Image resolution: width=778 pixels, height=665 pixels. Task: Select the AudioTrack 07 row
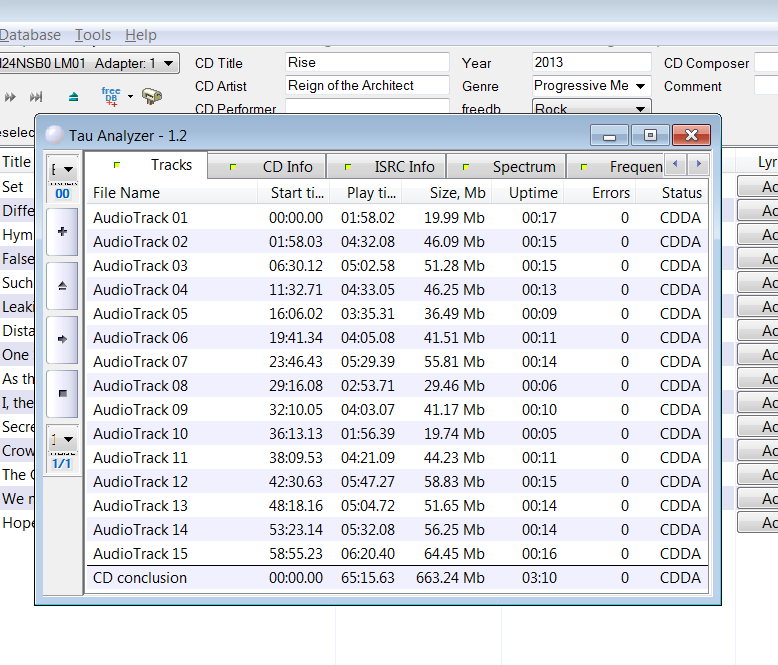(x=397, y=362)
